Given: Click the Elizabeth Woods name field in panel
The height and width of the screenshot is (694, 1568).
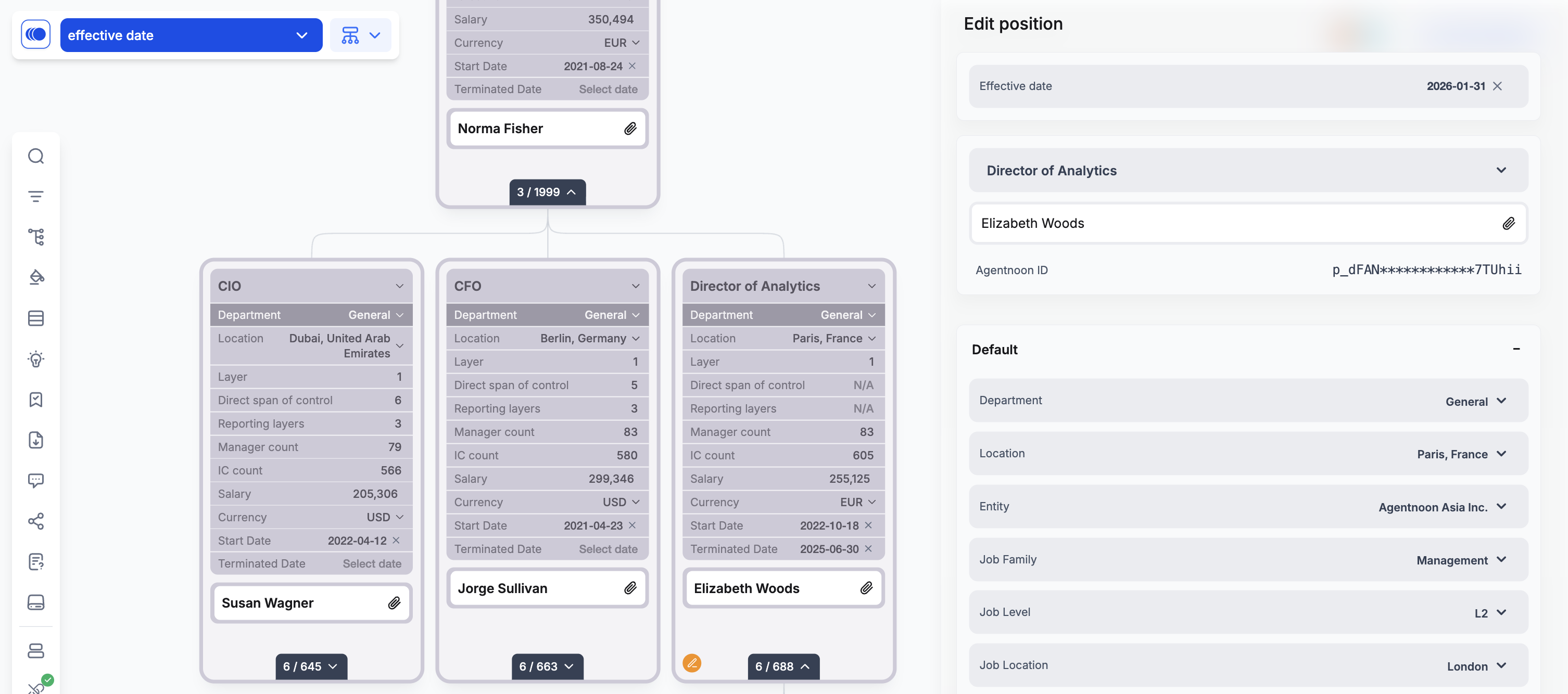Looking at the screenshot, I should [1236, 223].
